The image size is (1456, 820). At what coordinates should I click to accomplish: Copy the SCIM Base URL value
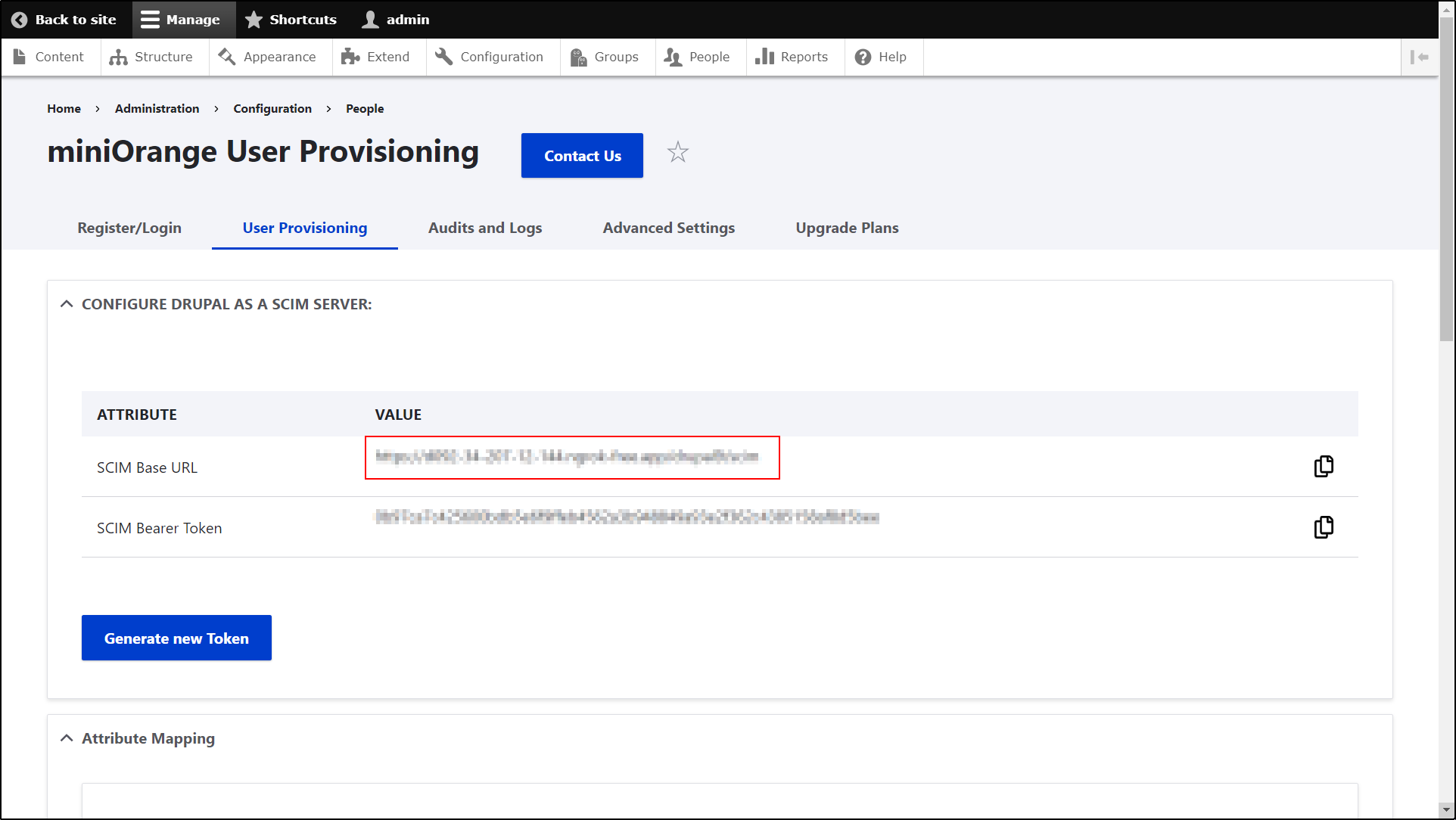tap(1324, 466)
